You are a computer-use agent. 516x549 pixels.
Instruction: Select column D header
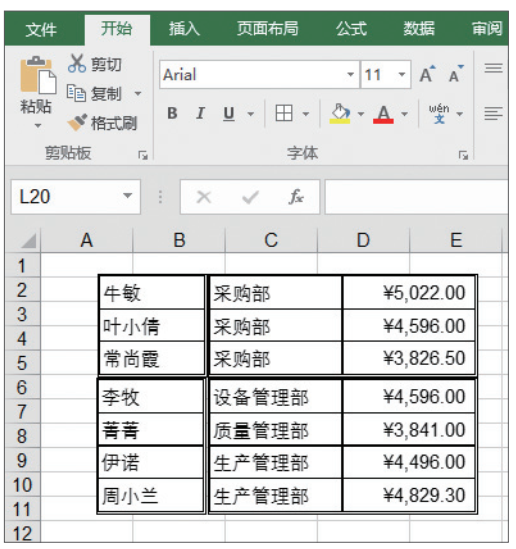(x=363, y=241)
